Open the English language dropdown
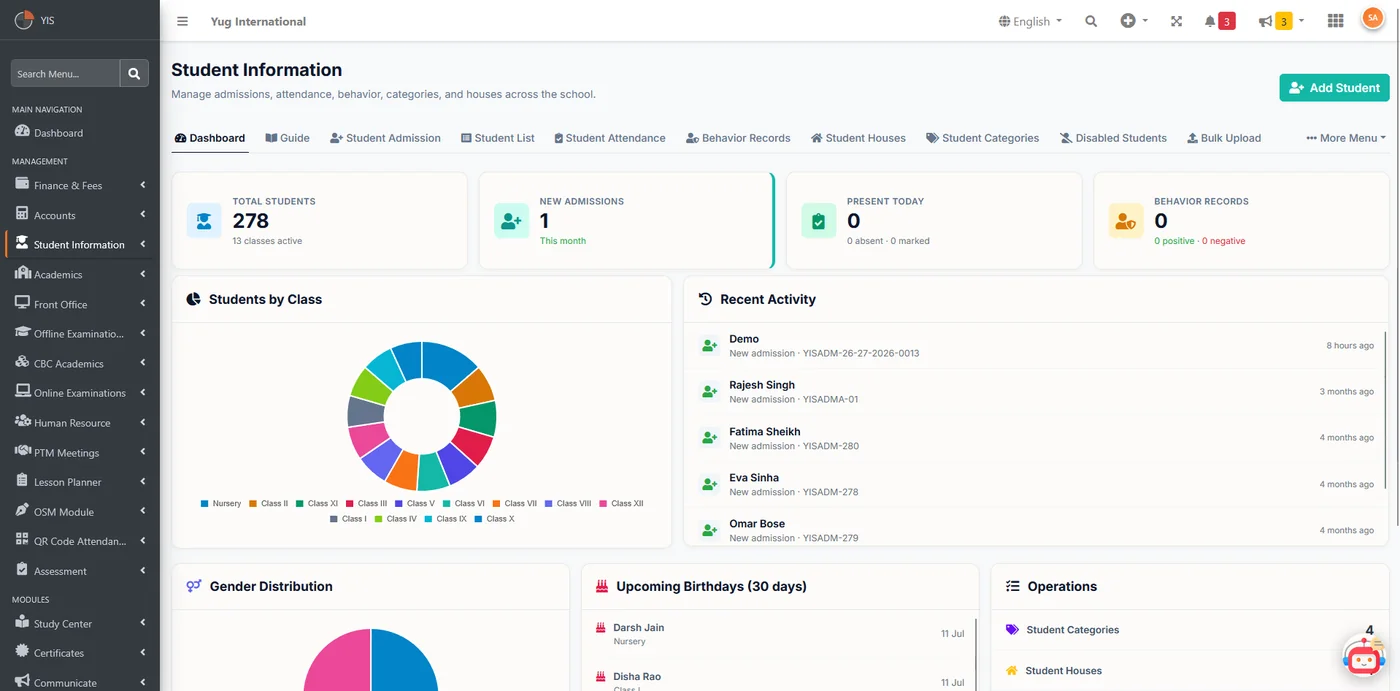Screen dimensions: 1400x691 coord(1030,21)
